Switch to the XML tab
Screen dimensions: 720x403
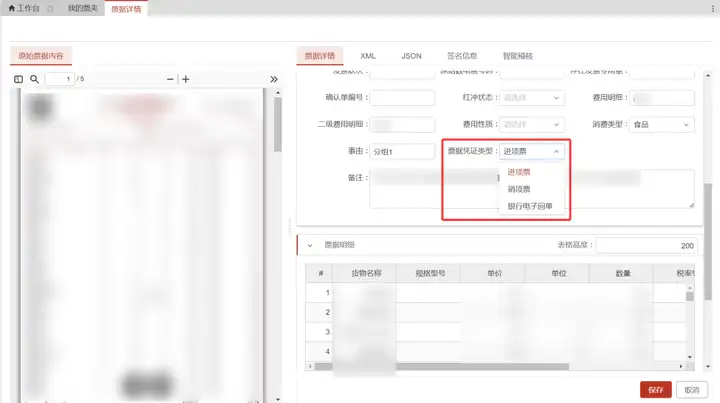[368, 56]
